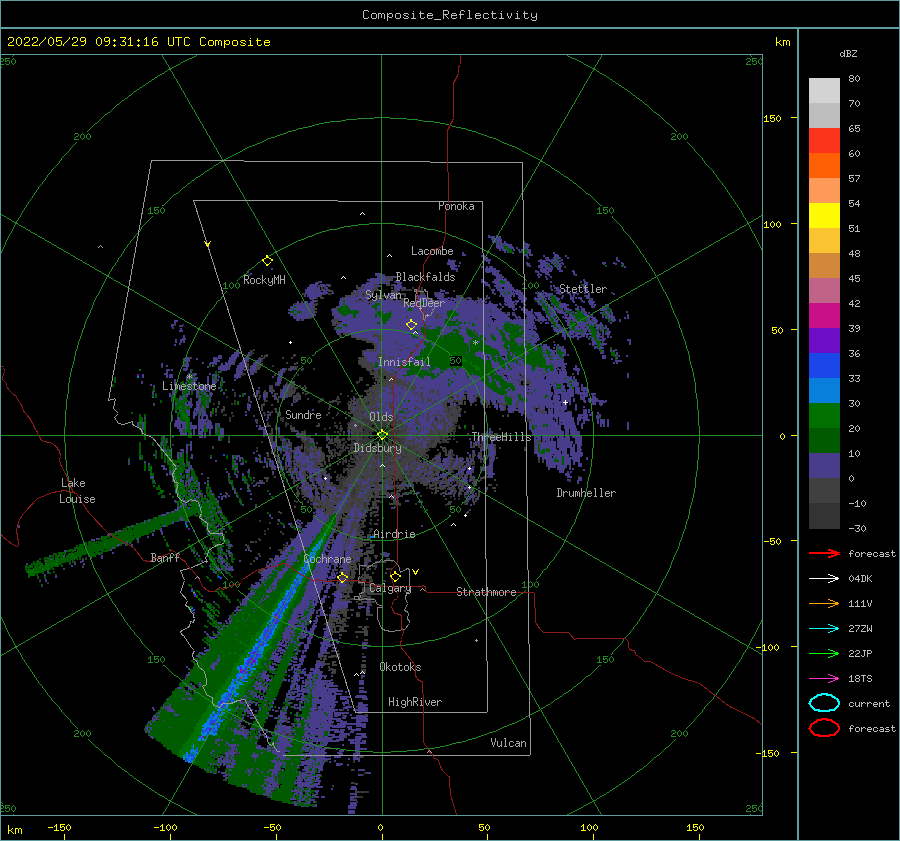
Task: Click the yellow diamond marker above Calgary label
Action: click(x=395, y=576)
